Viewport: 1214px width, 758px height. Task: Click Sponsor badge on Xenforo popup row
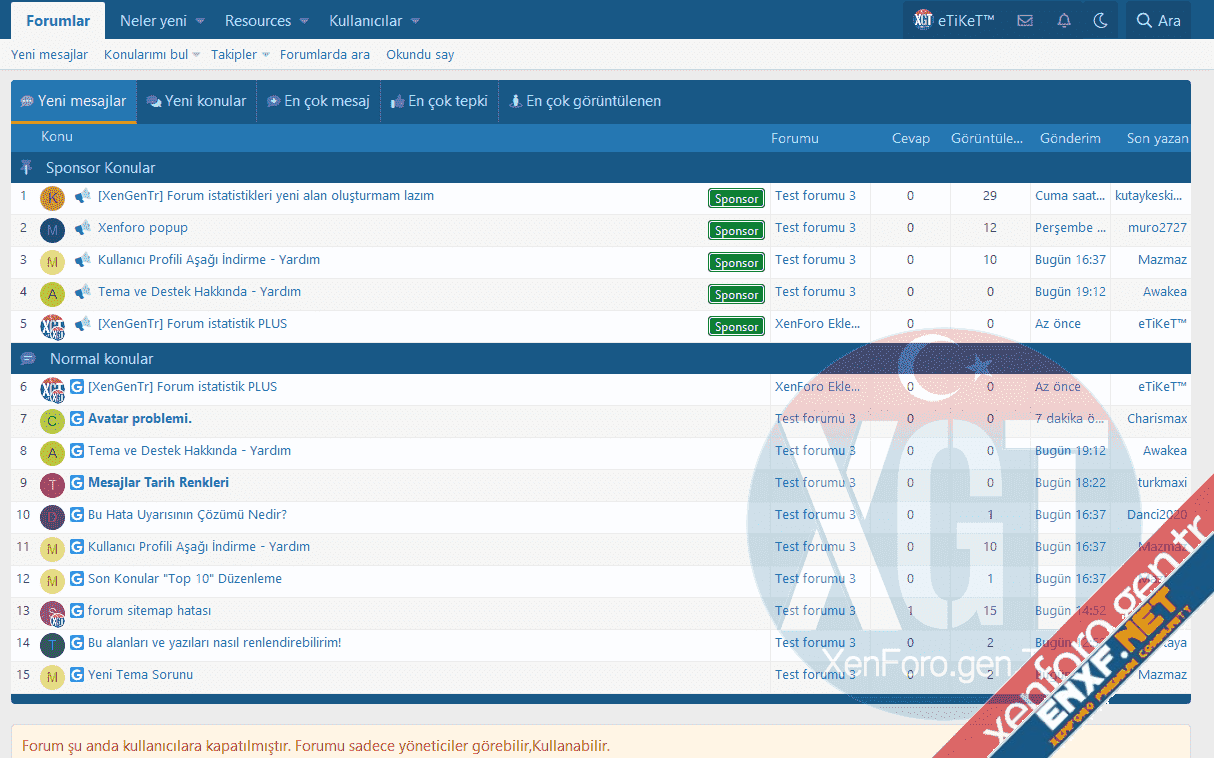point(736,231)
